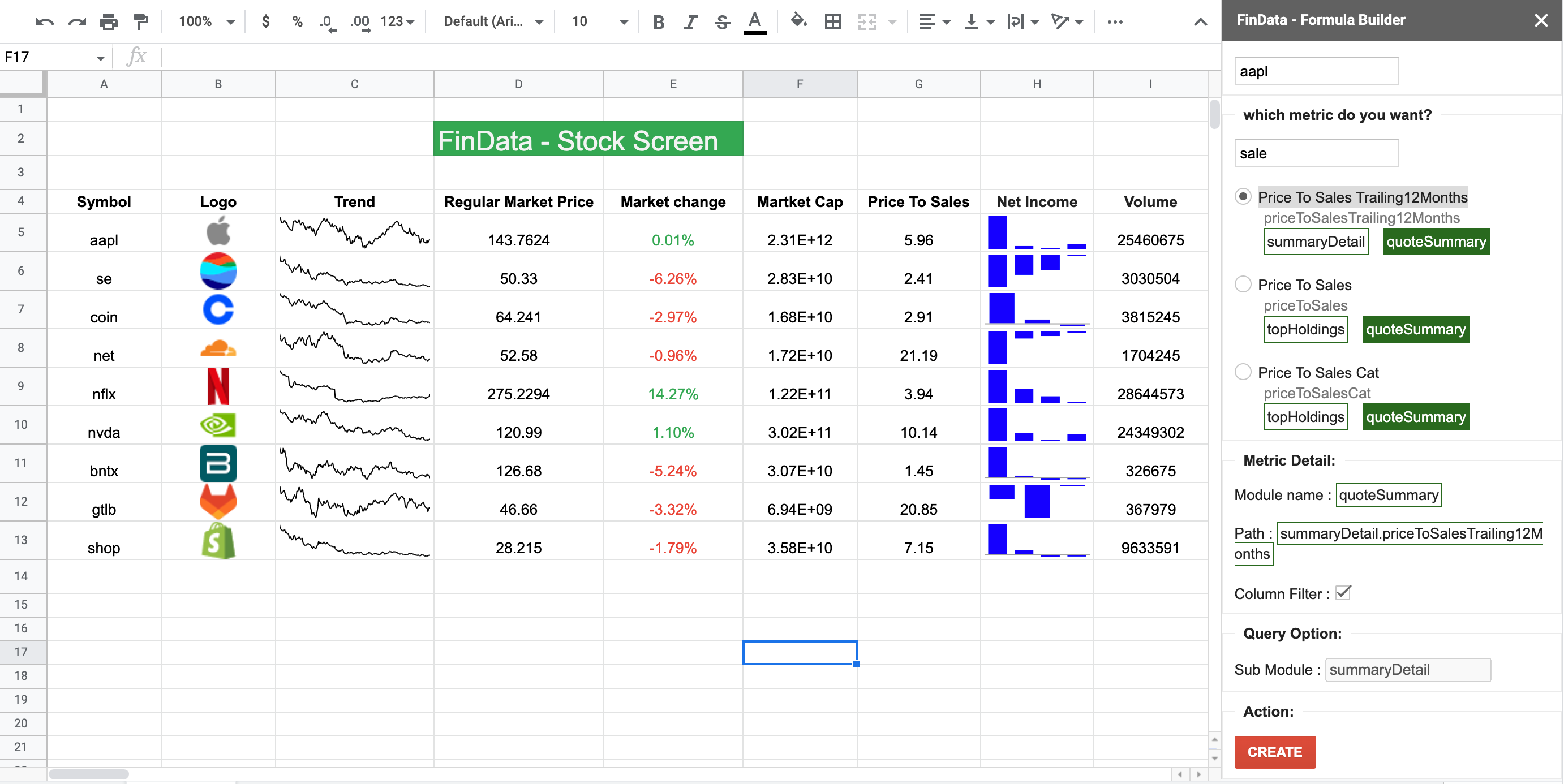Viewport: 1564px width, 784px height.
Task: Click the Strikethrough formatting icon
Action: [x=719, y=20]
